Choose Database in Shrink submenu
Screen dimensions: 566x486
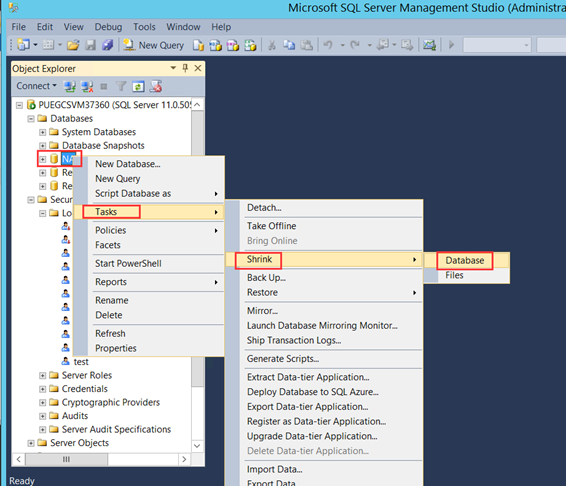[x=467, y=260]
